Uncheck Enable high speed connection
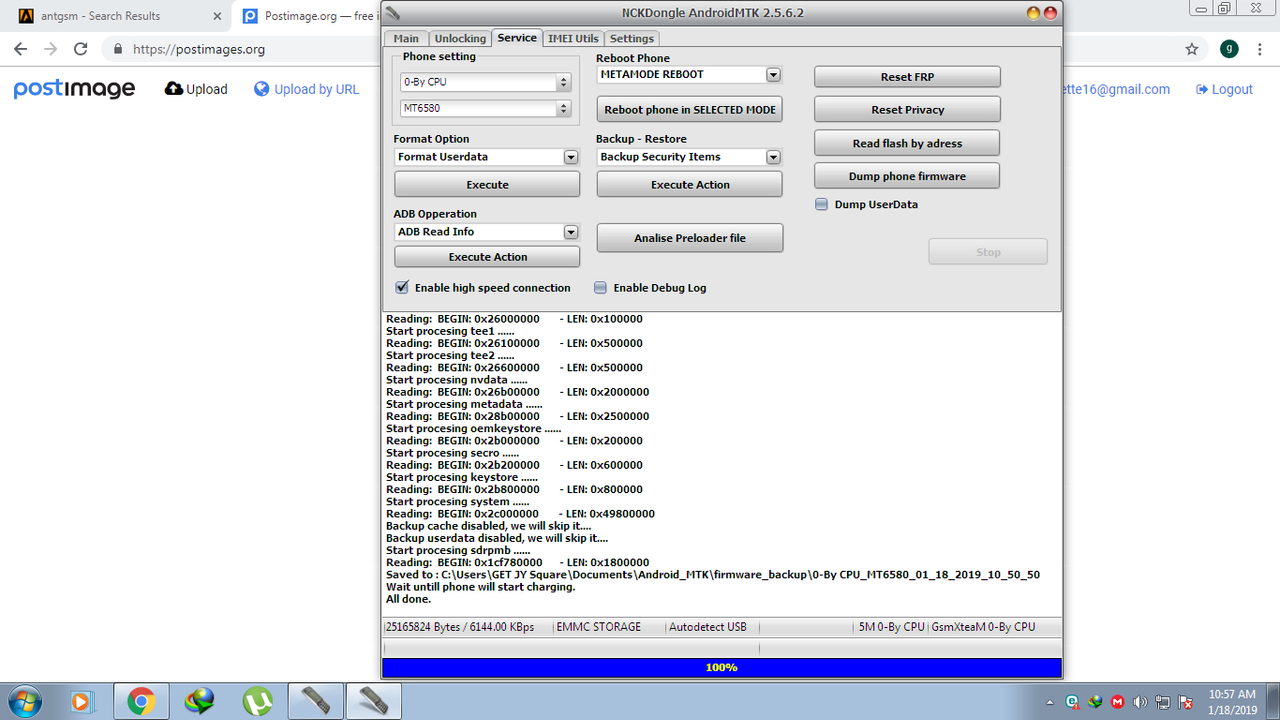 point(402,287)
